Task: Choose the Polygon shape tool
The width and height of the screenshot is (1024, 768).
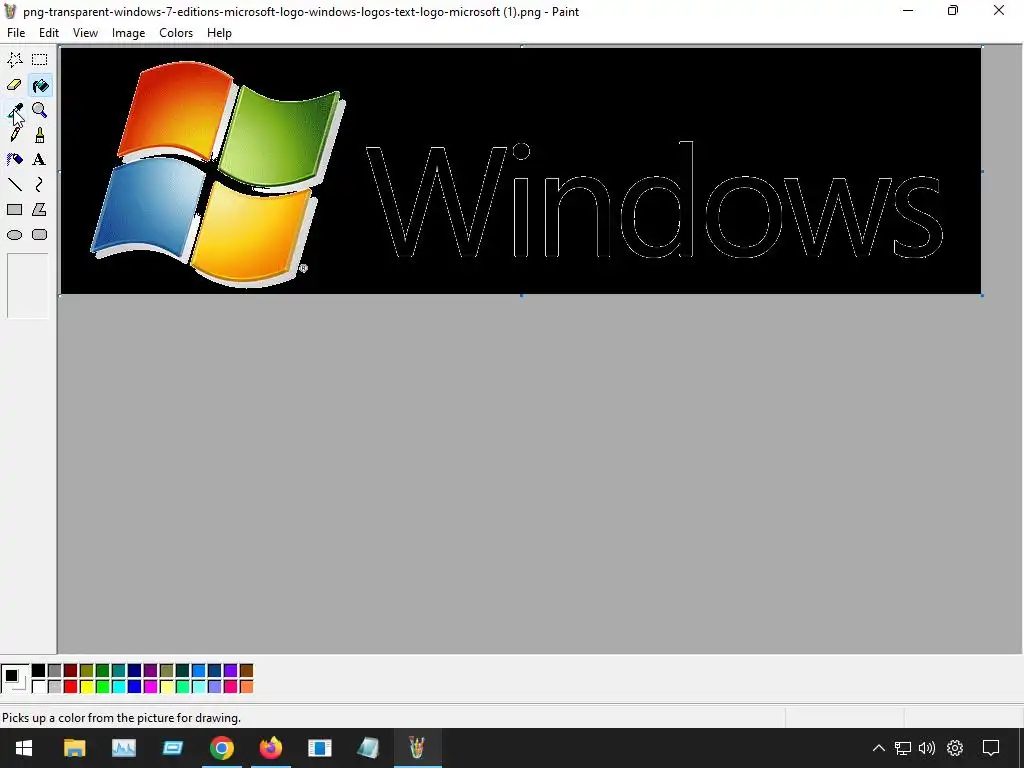Action: pyautogui.click(x=40, y=210)
